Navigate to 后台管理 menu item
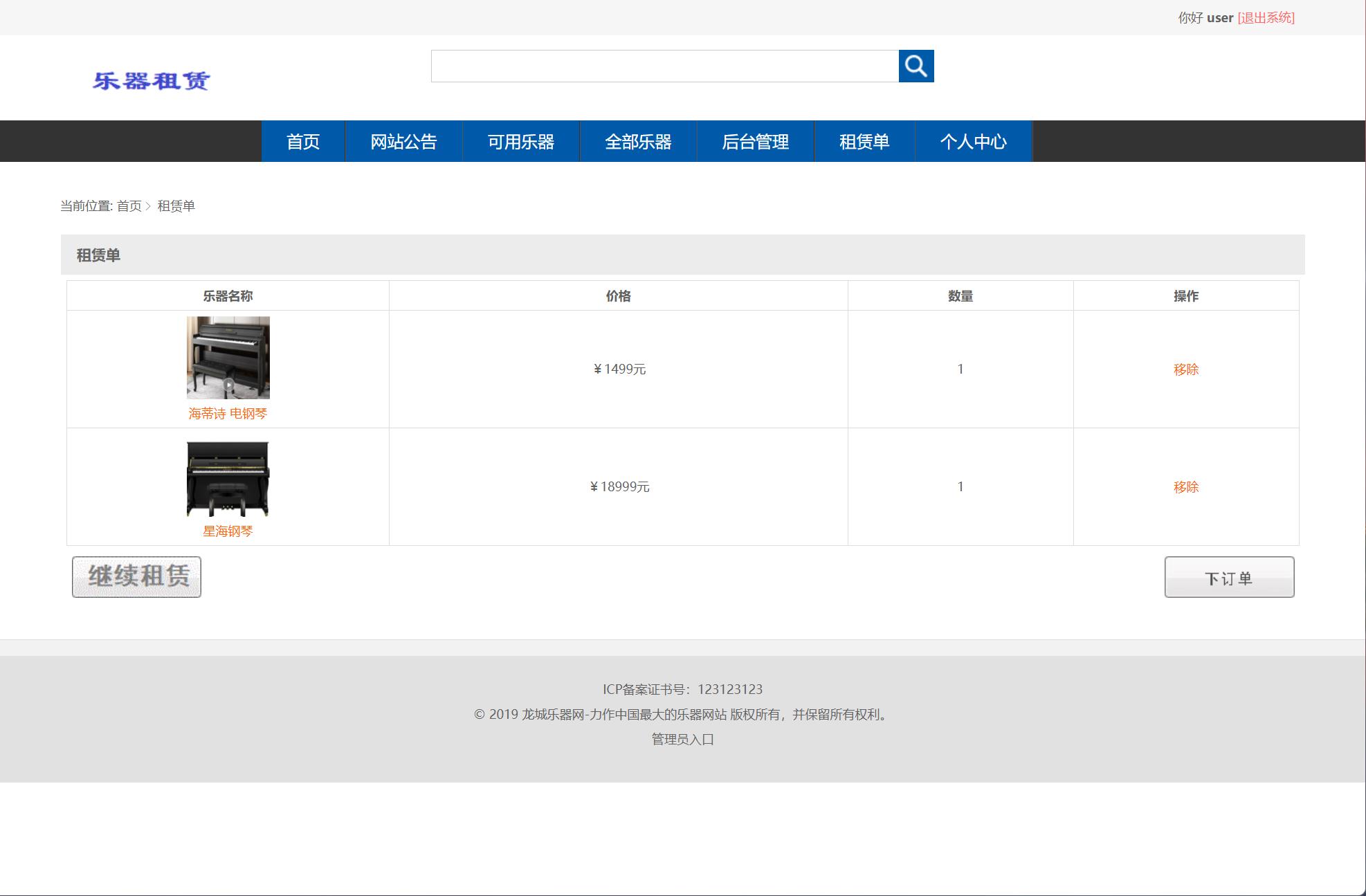This screenshot has height=896, width=1366. [x=755, y=142]
